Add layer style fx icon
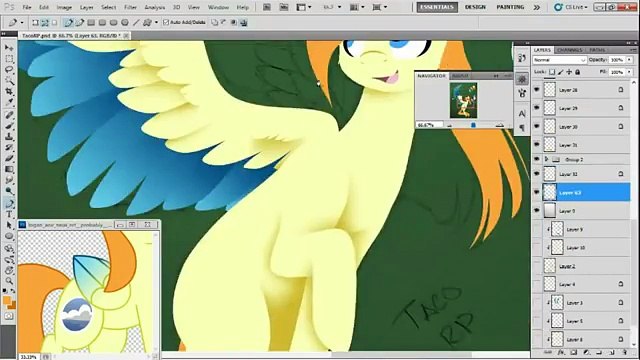Screen dimensions: 640x360 pyautogui.click(x=561, y=352)
